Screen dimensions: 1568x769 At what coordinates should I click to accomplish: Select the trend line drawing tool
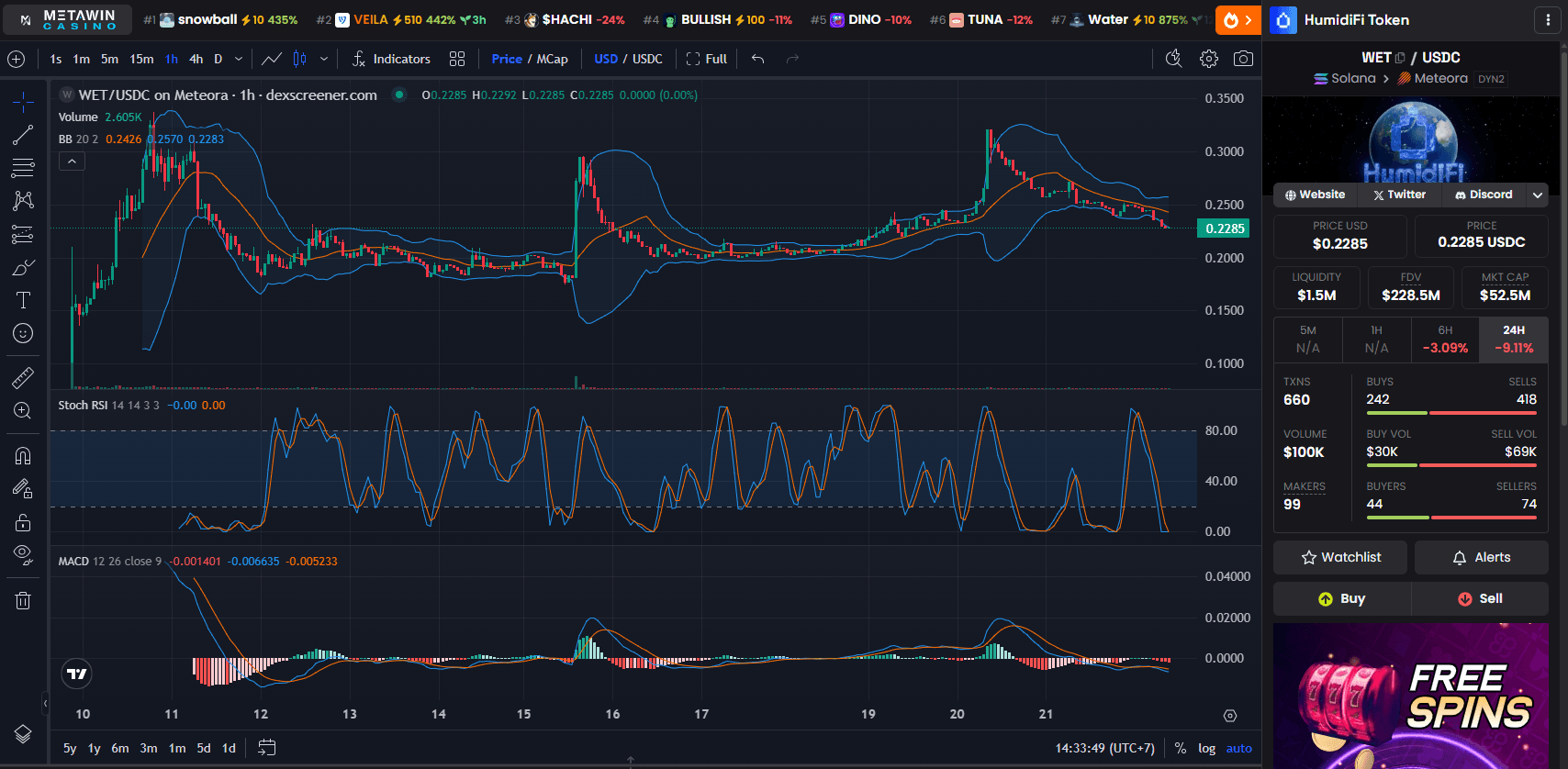pyautogui.click(x=23, y=135)
